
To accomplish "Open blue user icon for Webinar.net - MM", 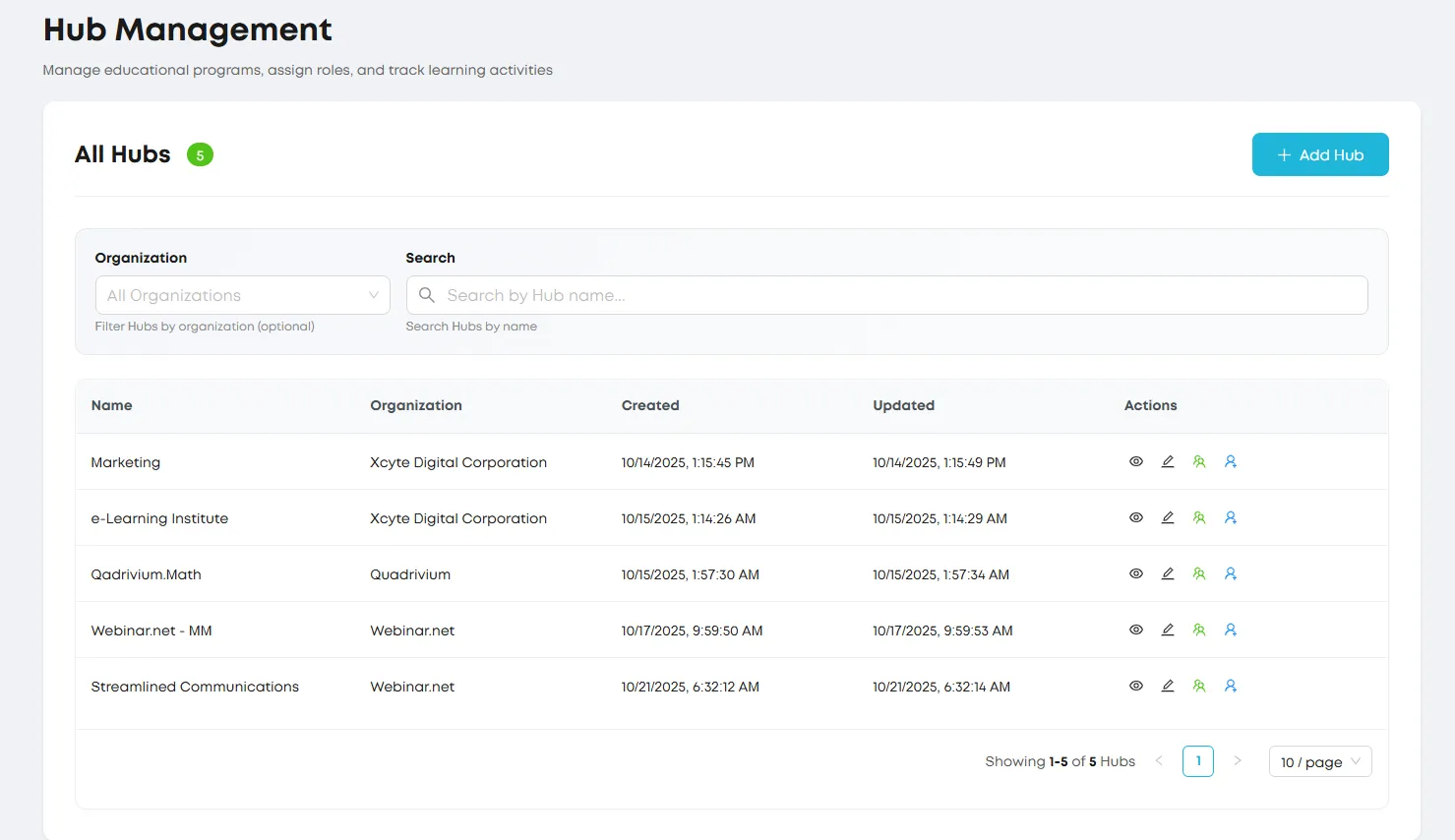I will click(x=1231, y=630).
